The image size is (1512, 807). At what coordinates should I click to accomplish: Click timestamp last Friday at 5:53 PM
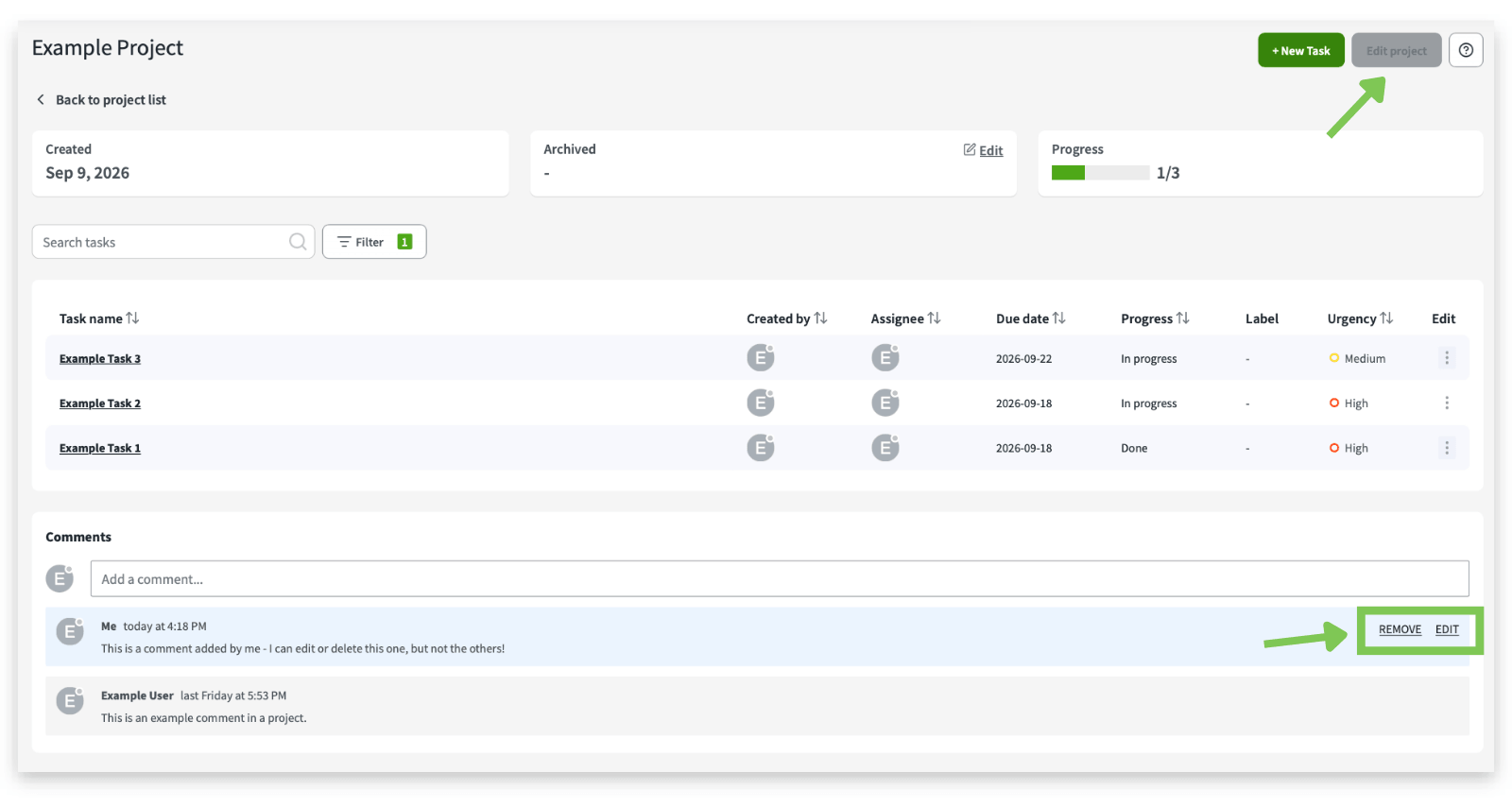point(233,695)
